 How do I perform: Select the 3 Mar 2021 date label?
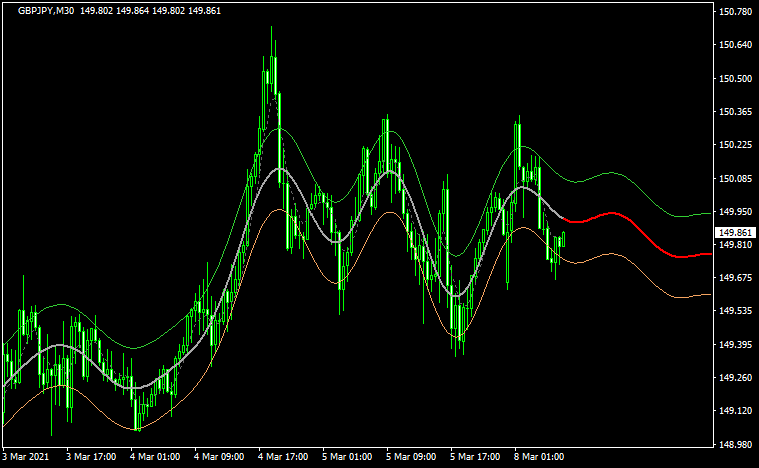point(27,457)
